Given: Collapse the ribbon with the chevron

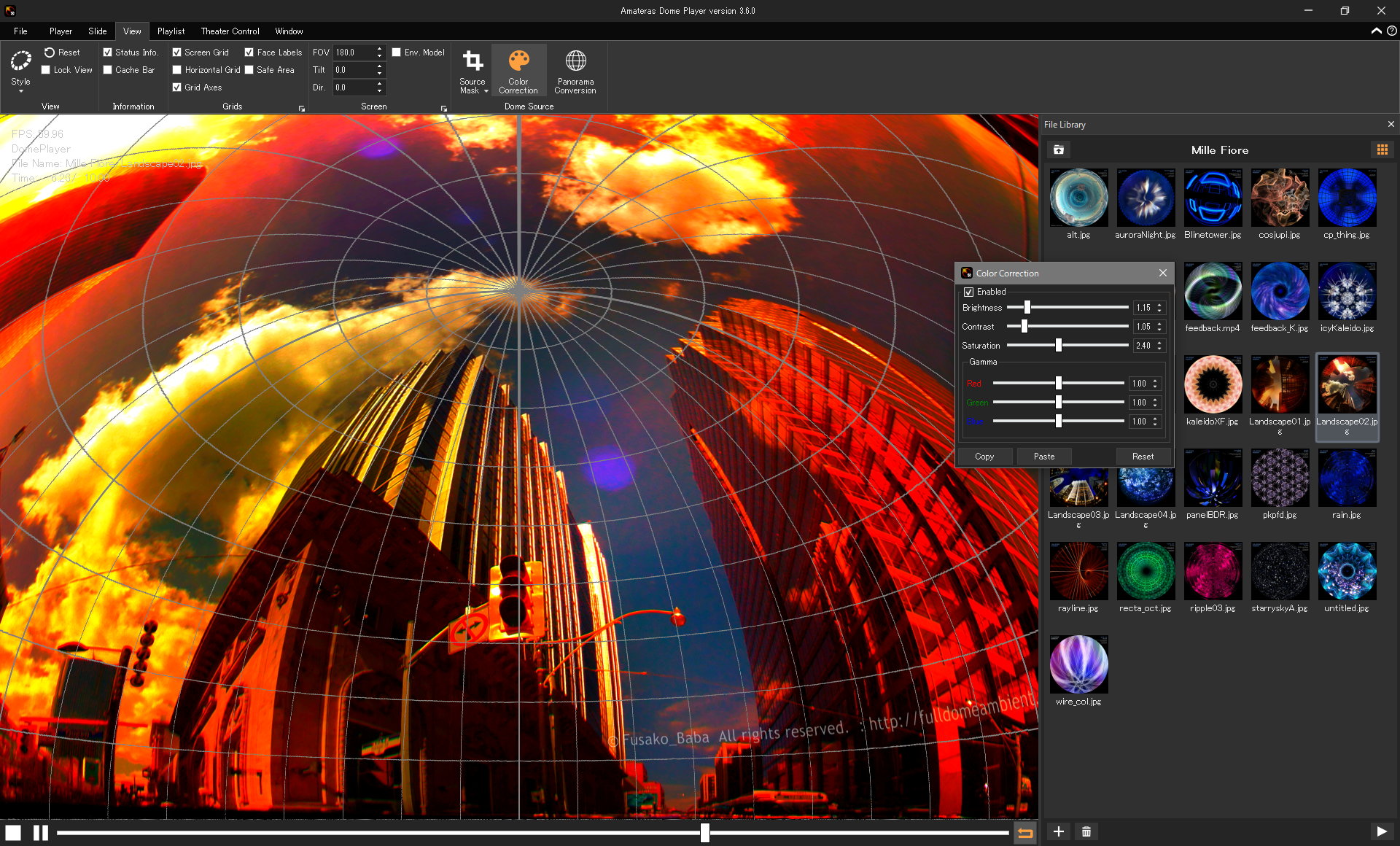Looking at the screenshot, I should click(1376, 31).
